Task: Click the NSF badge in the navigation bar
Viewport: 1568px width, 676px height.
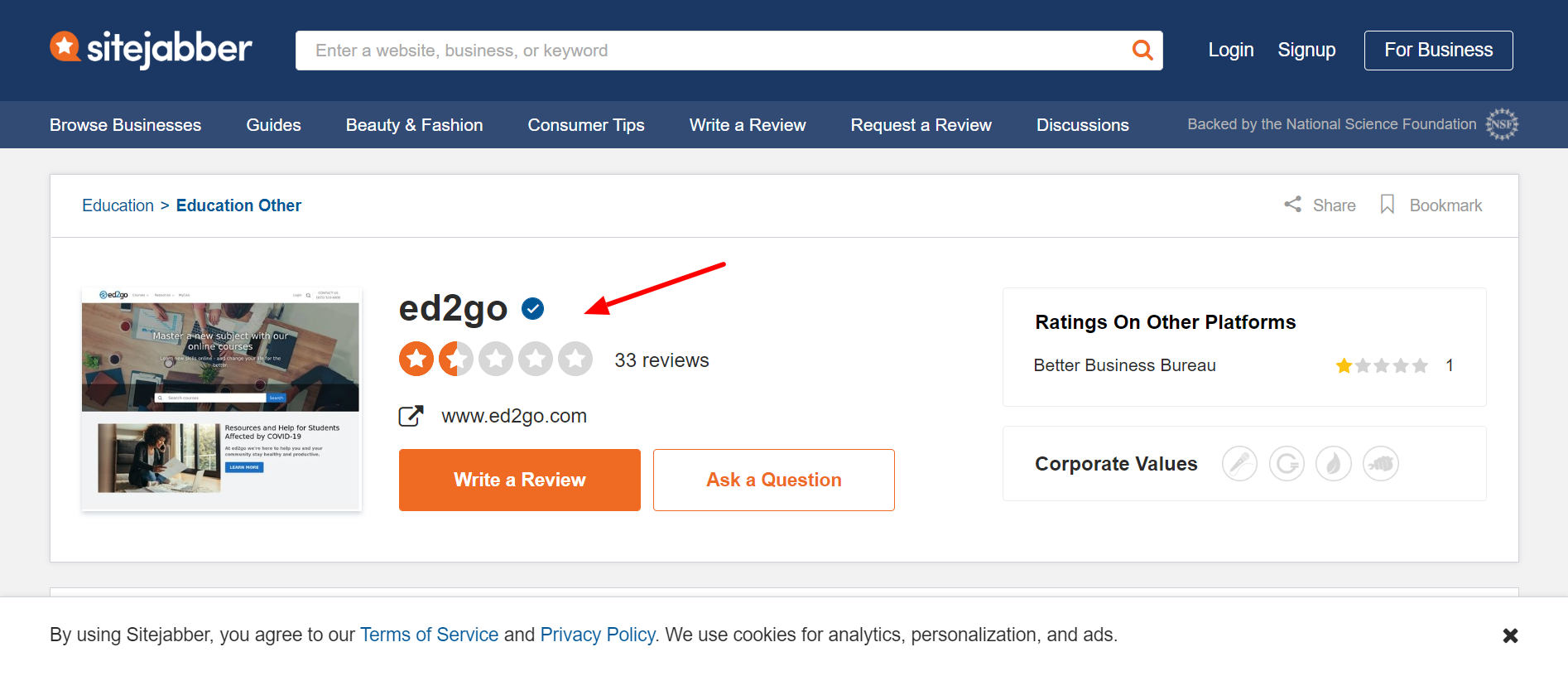Action: (1501, 124)
